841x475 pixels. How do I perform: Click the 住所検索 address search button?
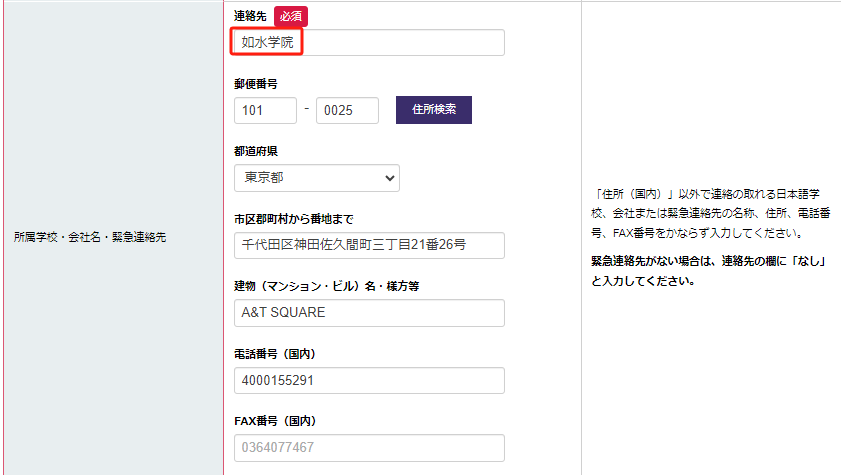(434, 110)
